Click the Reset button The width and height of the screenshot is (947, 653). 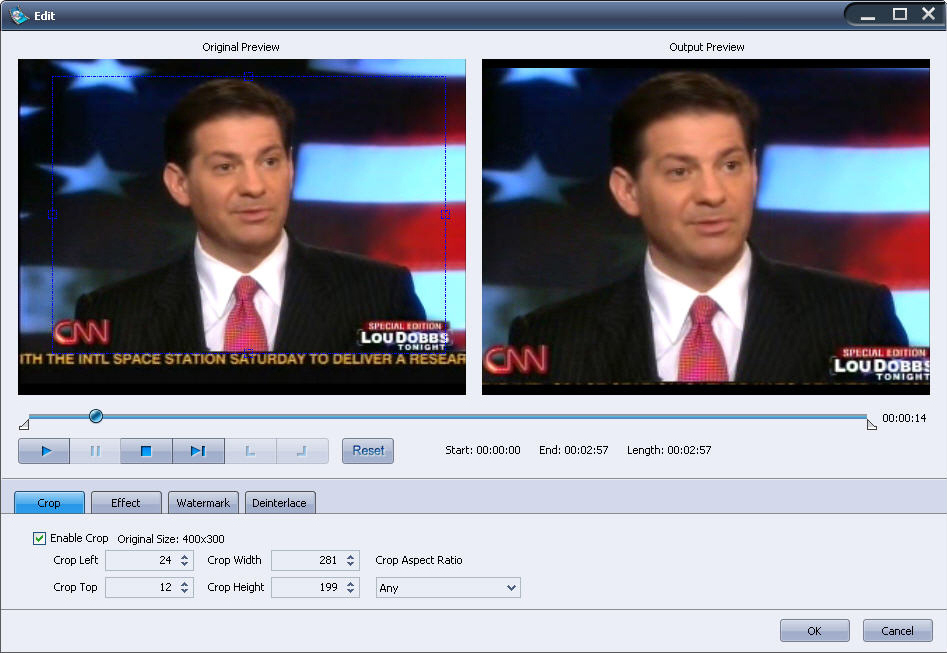pyautogui.click(x=368, y=451)
